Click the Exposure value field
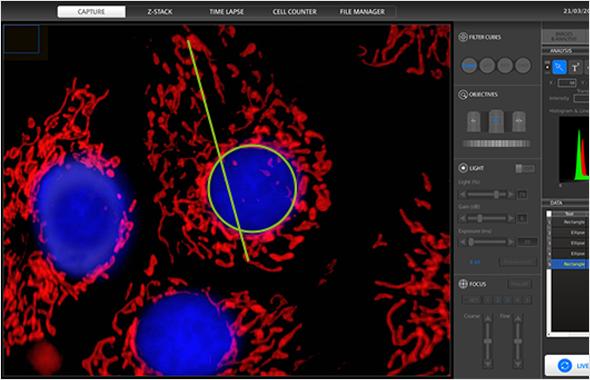This screenshot has height=380, width=590. coord(527,242)
